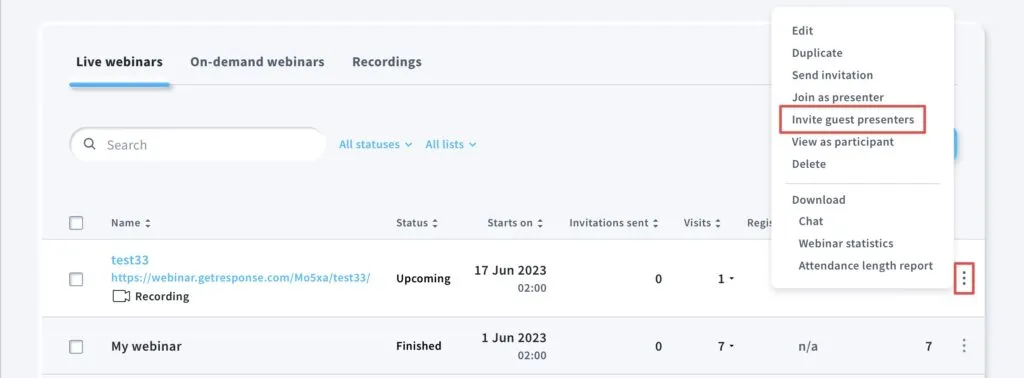1024x378 pixels.
Task: Open the test33 webinar name link
Action: (x=130, y=260)
